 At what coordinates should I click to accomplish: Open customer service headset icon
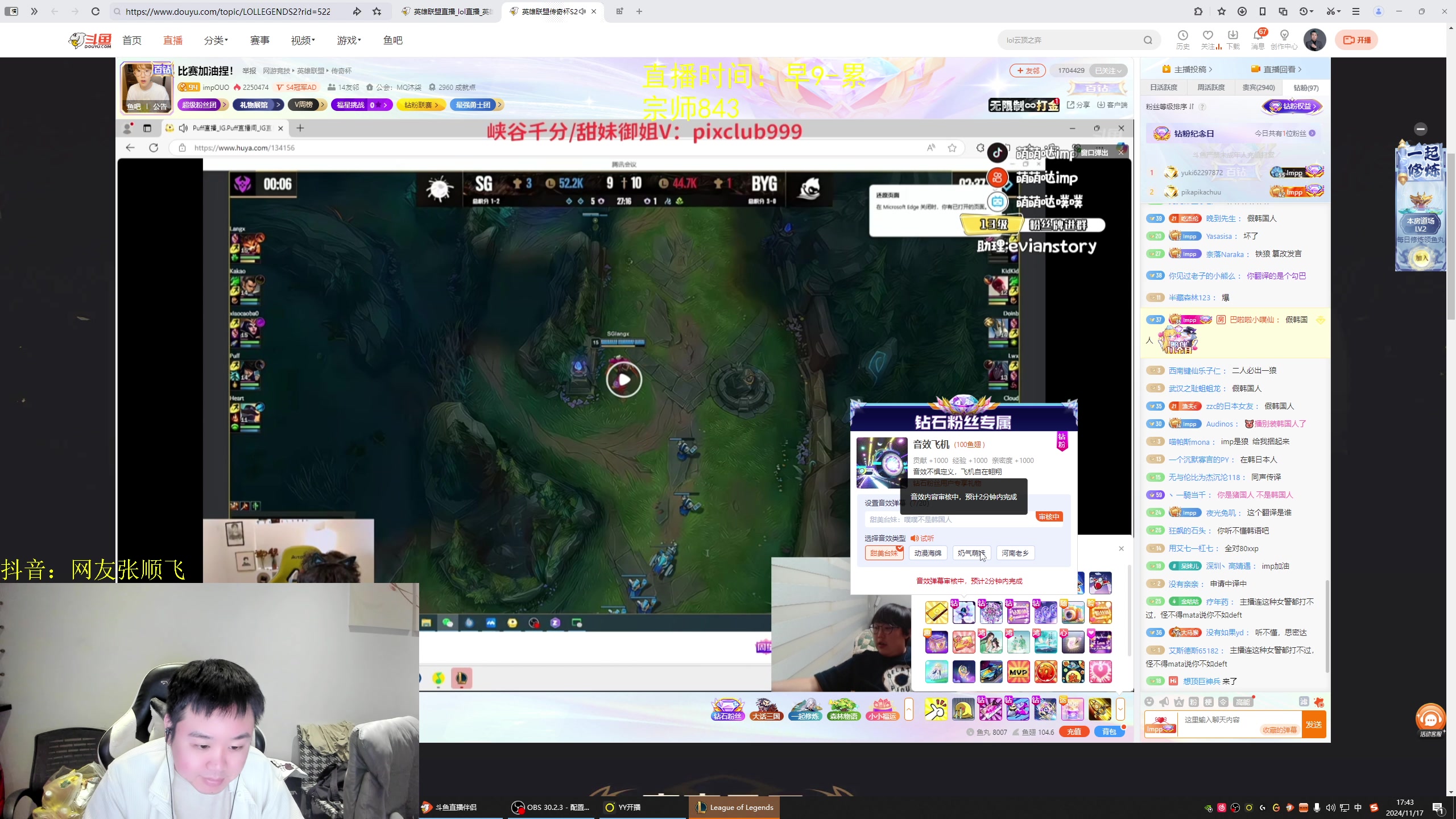(x=1430, y=720)
